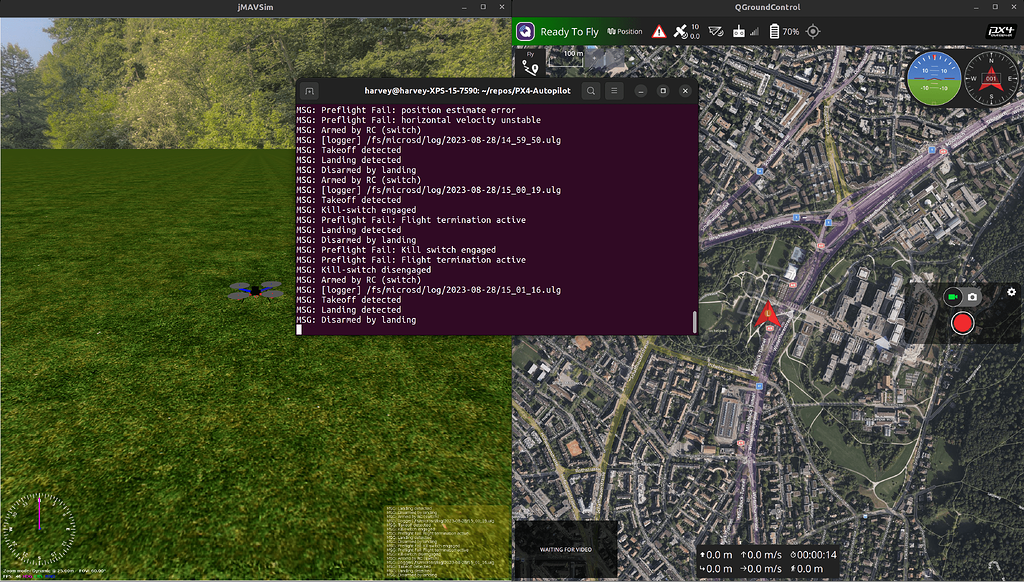Click the red warning triangle indicator

tap(659, 31)
